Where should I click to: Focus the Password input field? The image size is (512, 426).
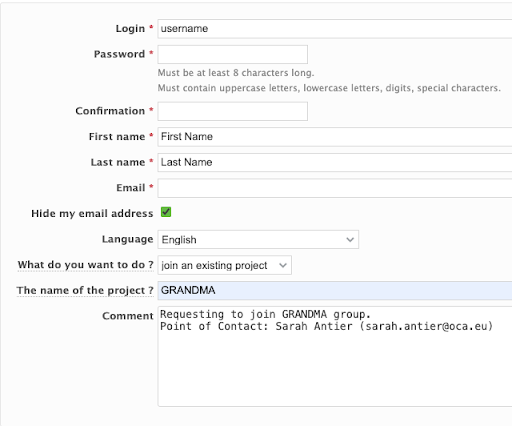click(x=233, y=54)
